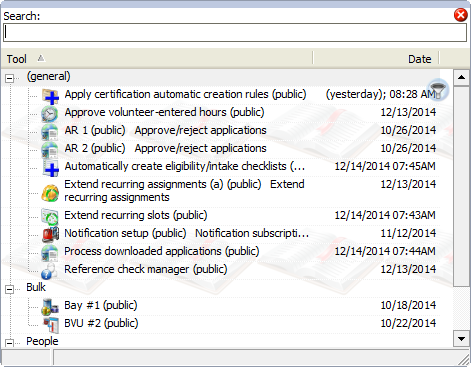
Task: Select Automatically create eligibility/intake checklists row
Action: coord(185,166)
